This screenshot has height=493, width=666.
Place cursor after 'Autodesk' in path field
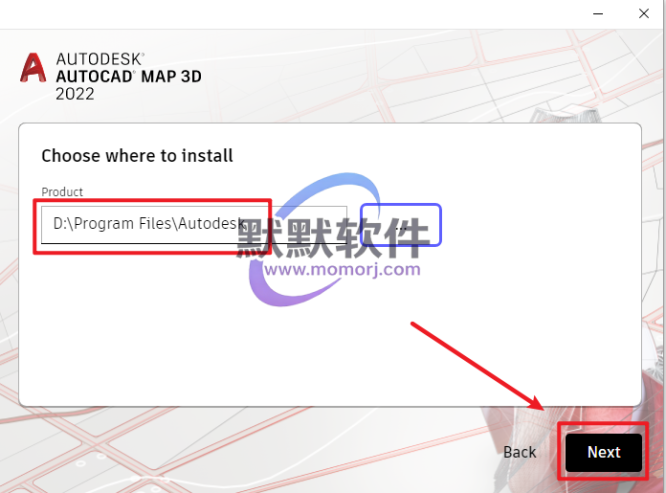246,224
